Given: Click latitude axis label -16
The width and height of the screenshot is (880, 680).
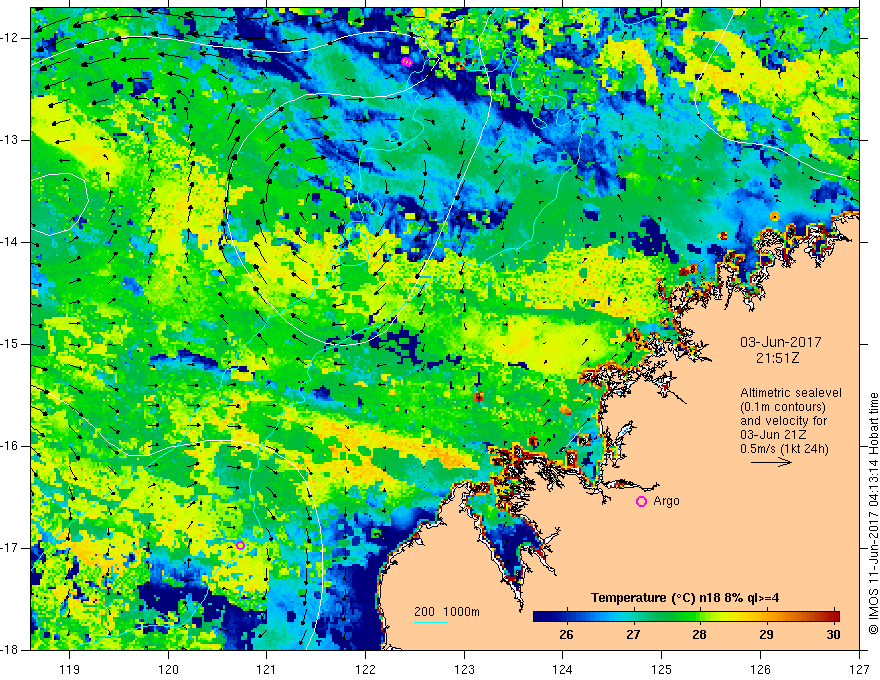Looking at the screenshot, I should (x=10, y=446).
